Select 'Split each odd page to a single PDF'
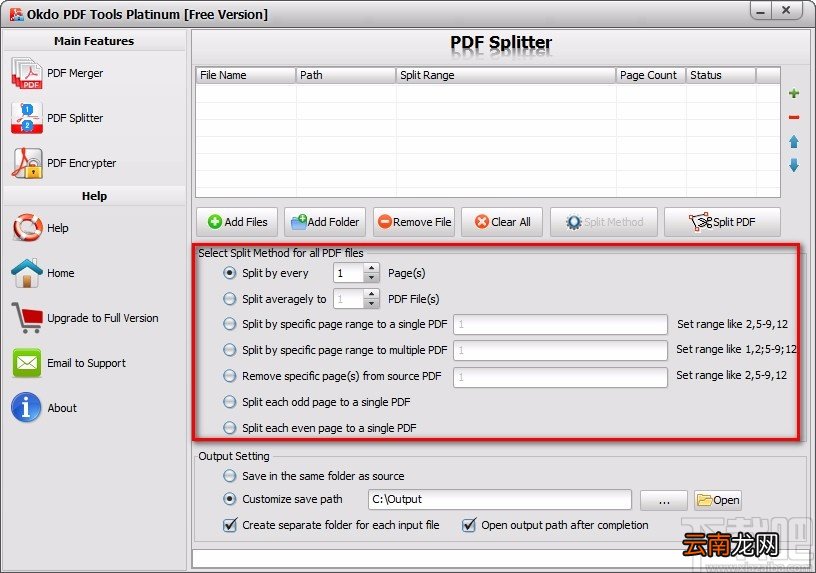This screenshot has height=573, width=816. (230, 402)
